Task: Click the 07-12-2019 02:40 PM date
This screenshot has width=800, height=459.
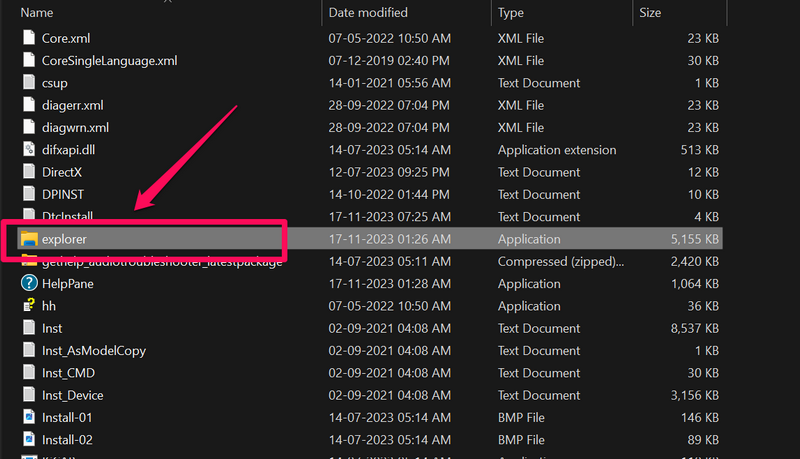Action: coord(389,61)
